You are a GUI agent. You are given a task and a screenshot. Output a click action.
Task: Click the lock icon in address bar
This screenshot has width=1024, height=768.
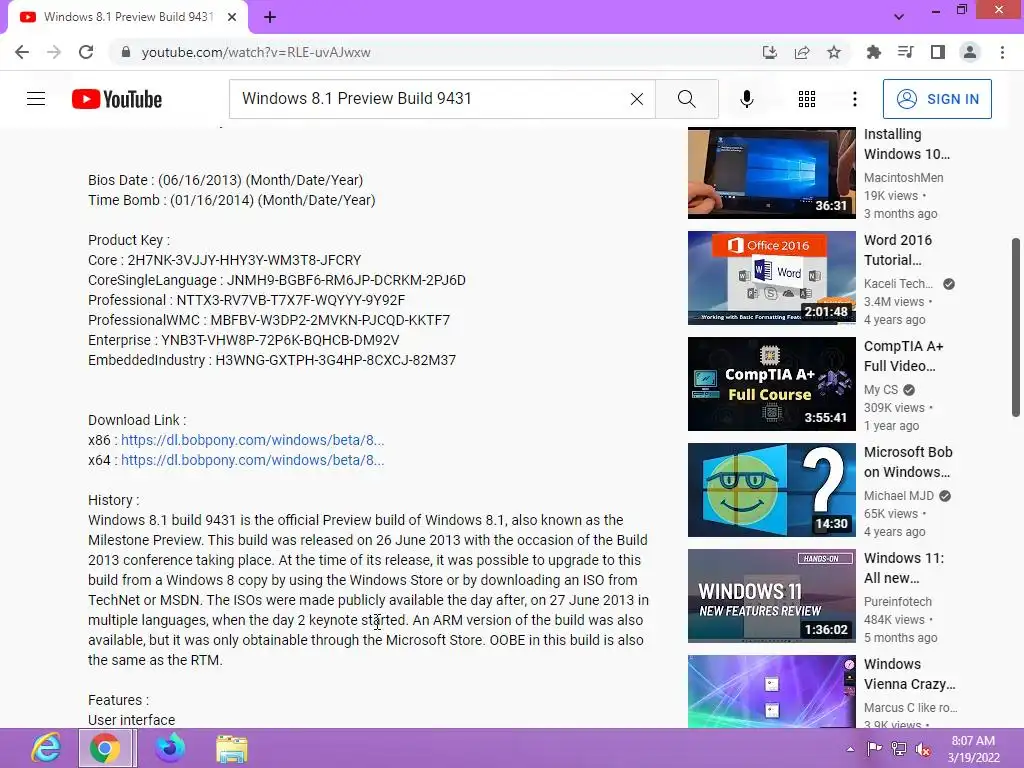click(x=125, y=52)
